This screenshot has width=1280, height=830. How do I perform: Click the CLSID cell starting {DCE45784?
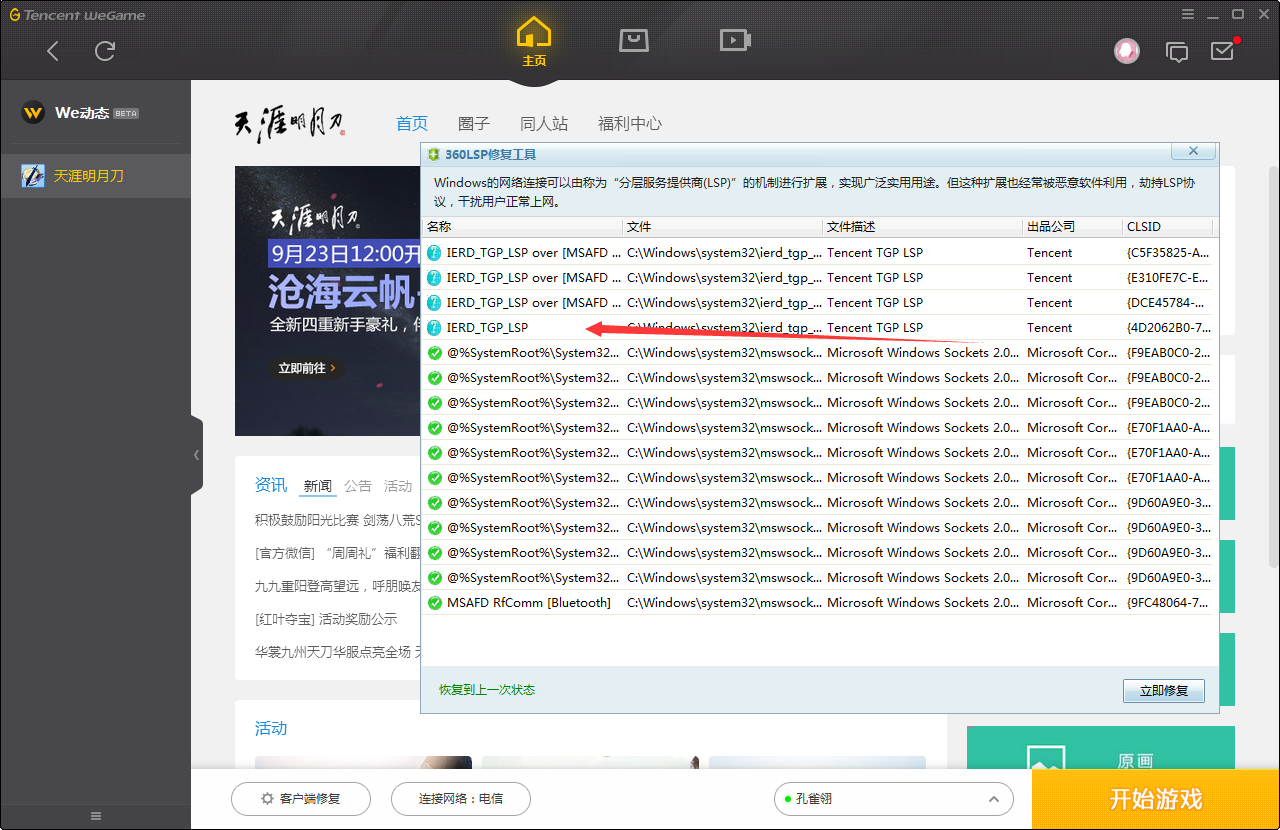click(1168, 303)
